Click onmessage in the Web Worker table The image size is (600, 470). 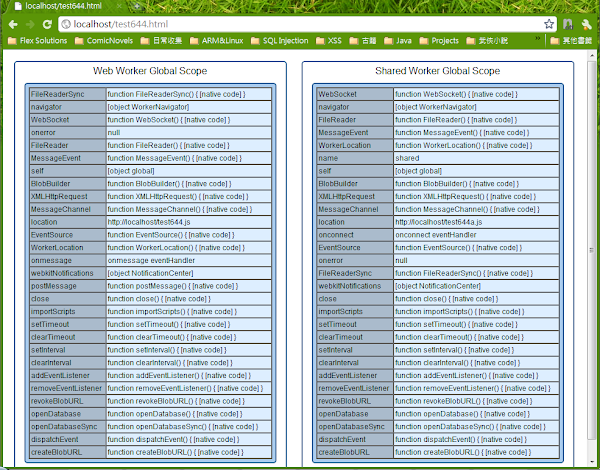68,260
